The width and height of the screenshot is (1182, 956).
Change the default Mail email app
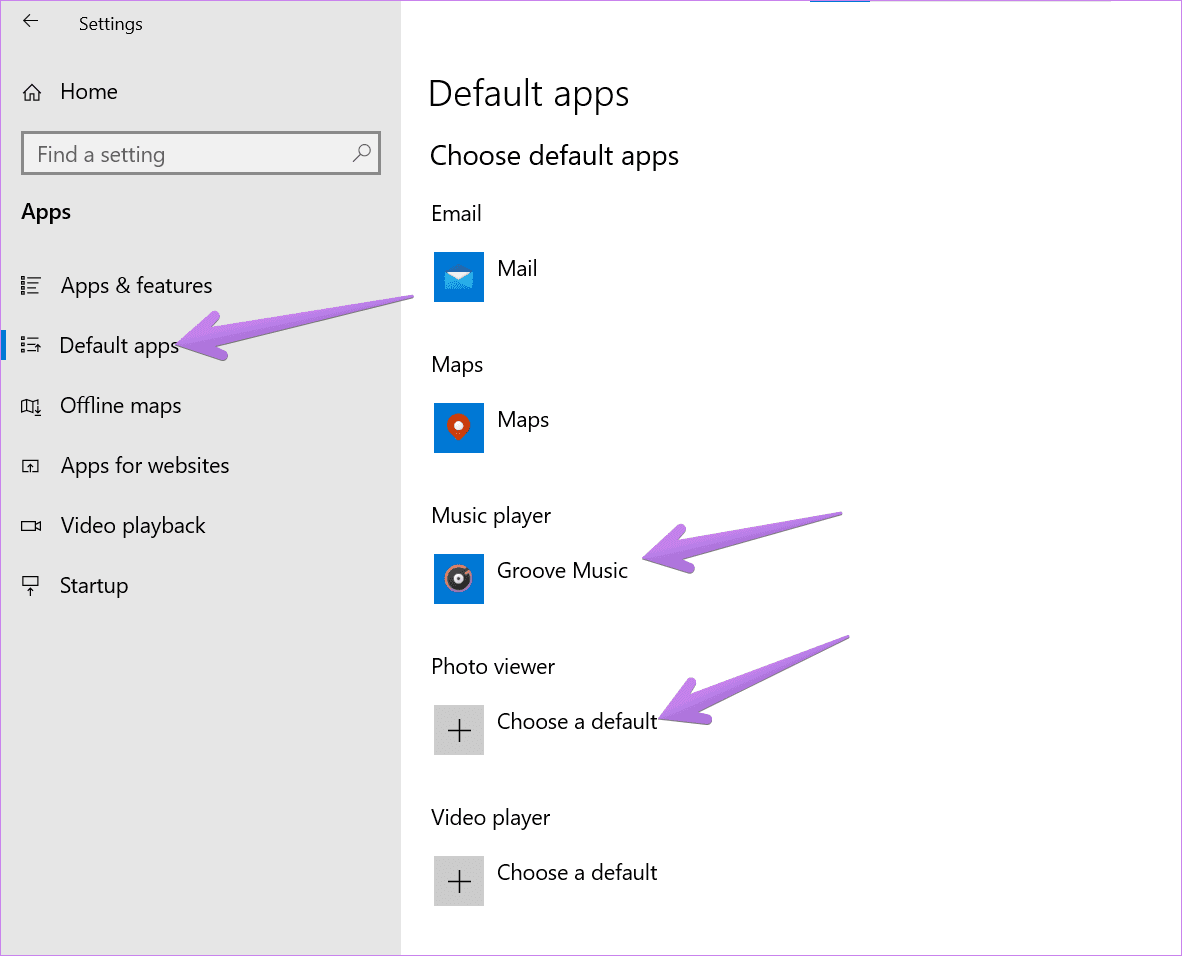point(517,269)
